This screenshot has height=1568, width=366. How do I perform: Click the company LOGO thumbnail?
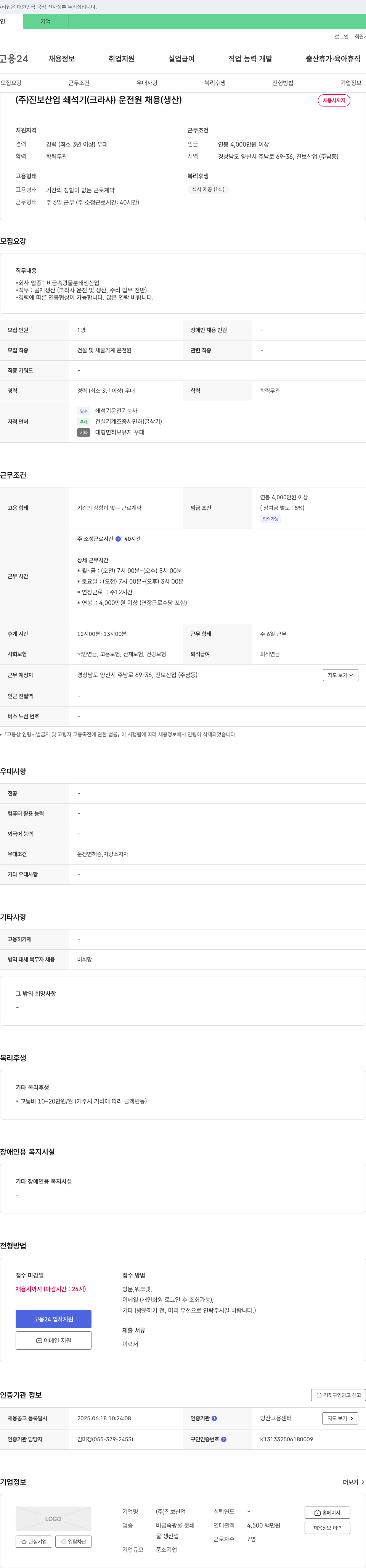coord(53,1519)
